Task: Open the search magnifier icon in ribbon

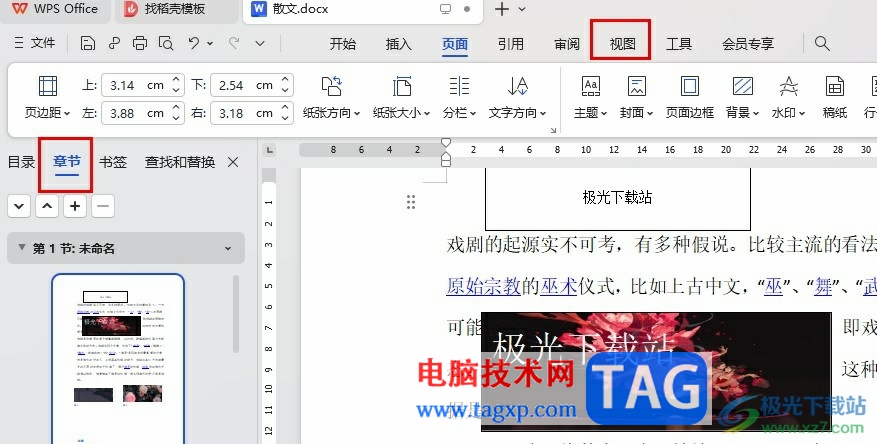Action: [x=822, y=43]
